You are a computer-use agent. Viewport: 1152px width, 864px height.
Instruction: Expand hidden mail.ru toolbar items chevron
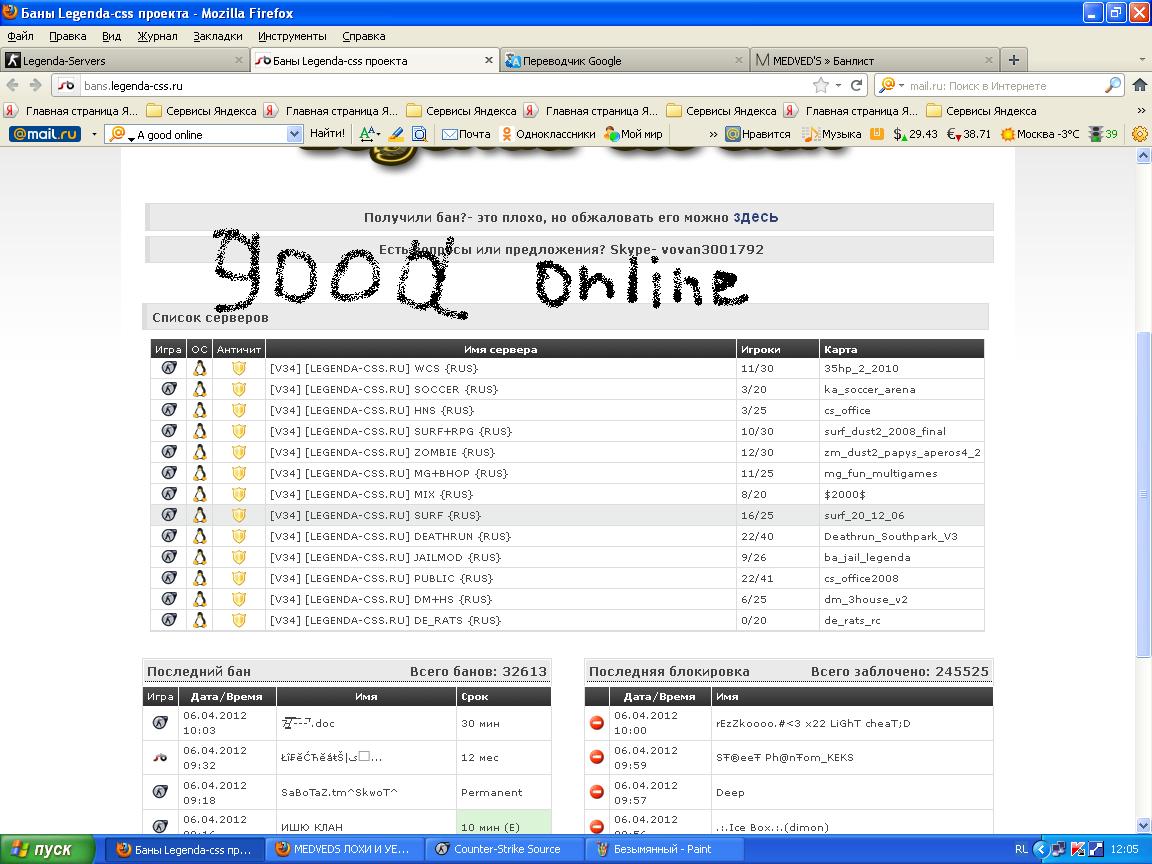713,134
